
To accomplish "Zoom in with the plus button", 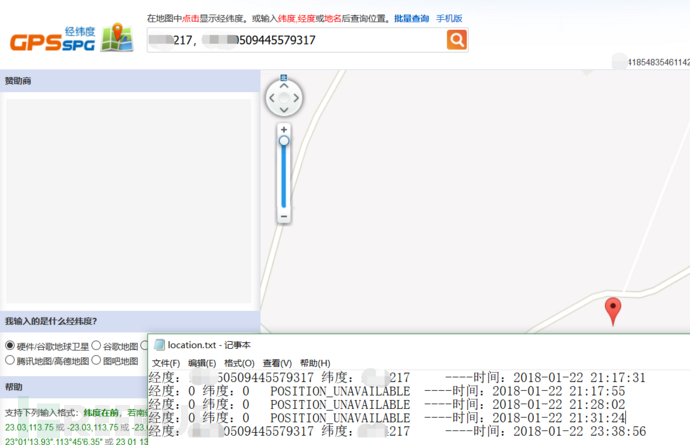I will click(x=284, y=129).
